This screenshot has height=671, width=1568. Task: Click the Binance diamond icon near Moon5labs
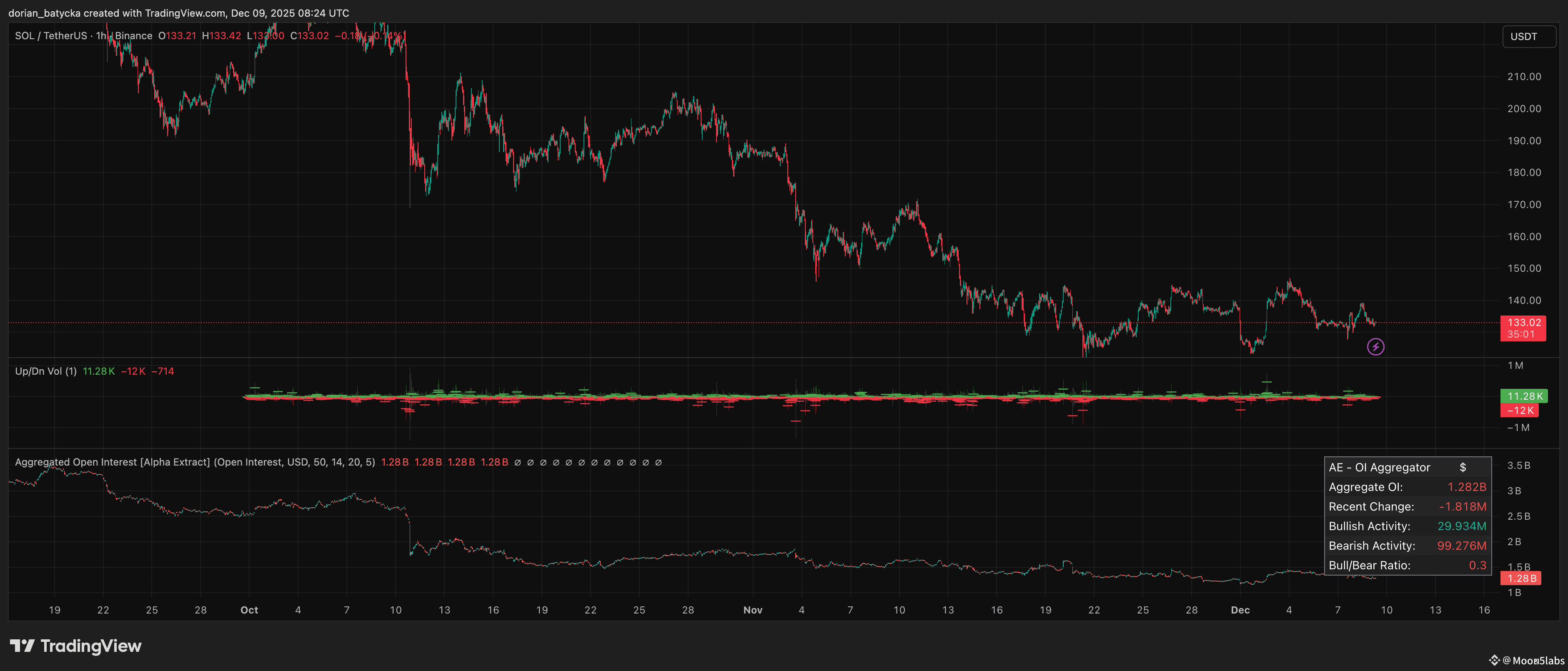[1494, 660]
